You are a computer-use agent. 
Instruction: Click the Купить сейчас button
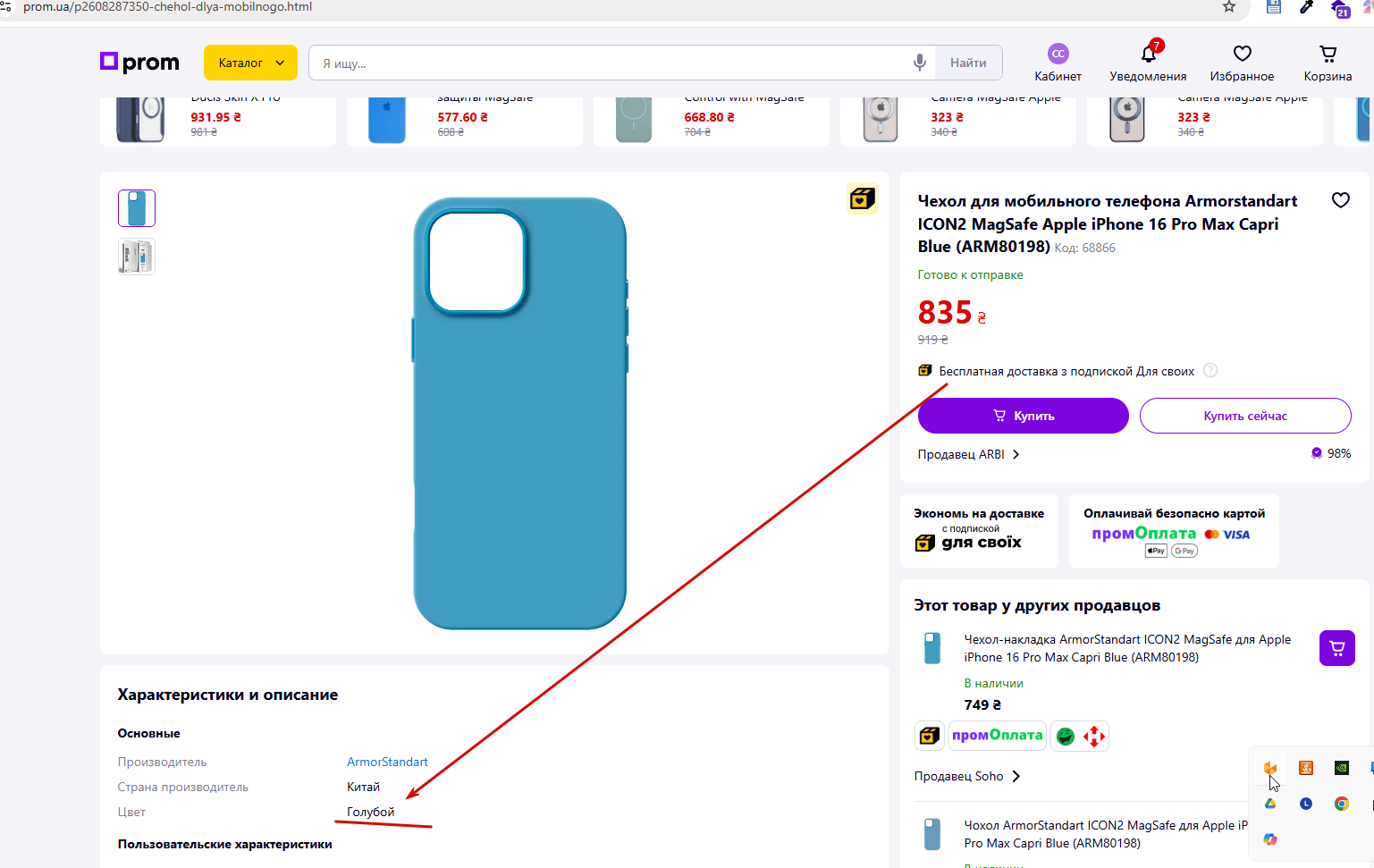click(1245, 416)
